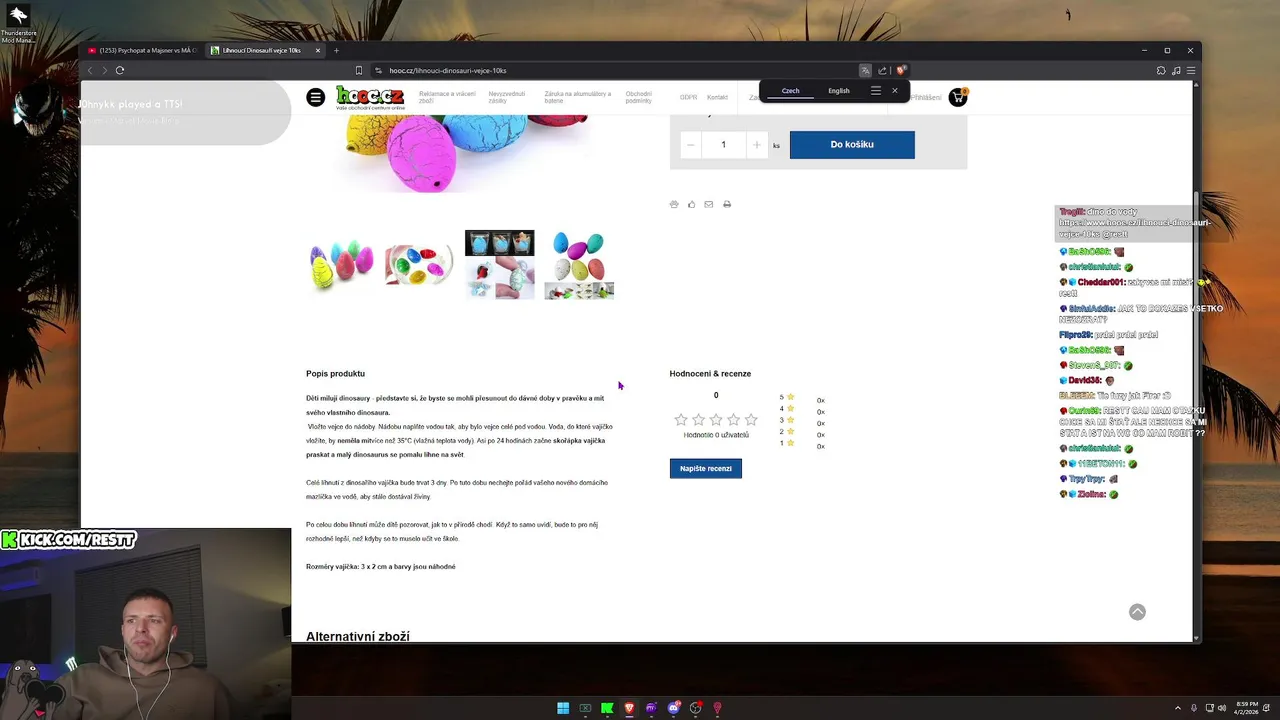Open the Kick app in the taskbar
Viewport: 1280px width, 720px height.
click(607, 708)
